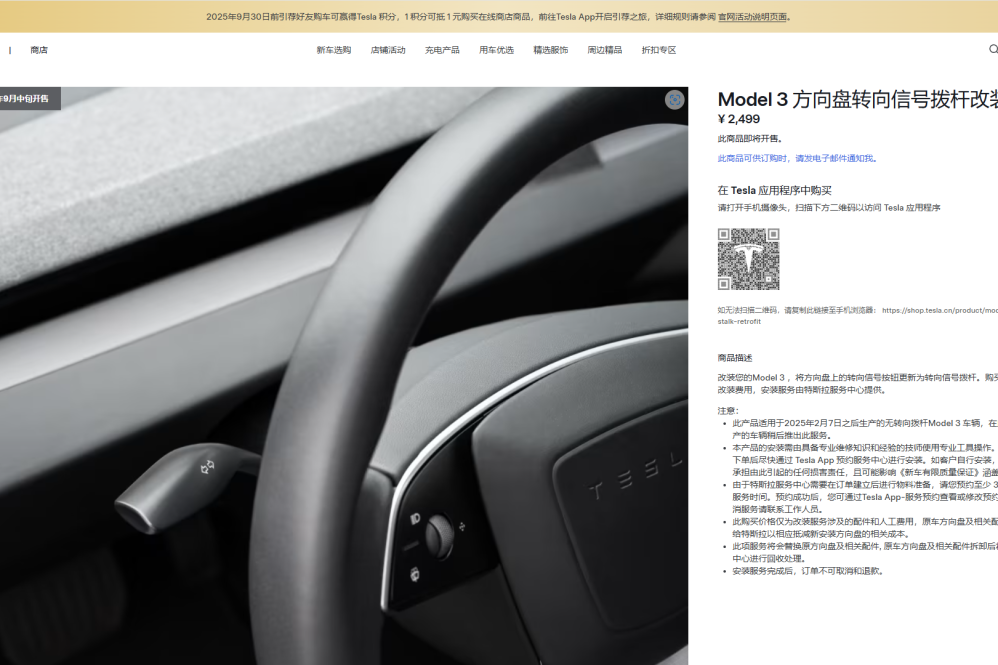Click the image zoom icon on product photo

coord(675,99)
